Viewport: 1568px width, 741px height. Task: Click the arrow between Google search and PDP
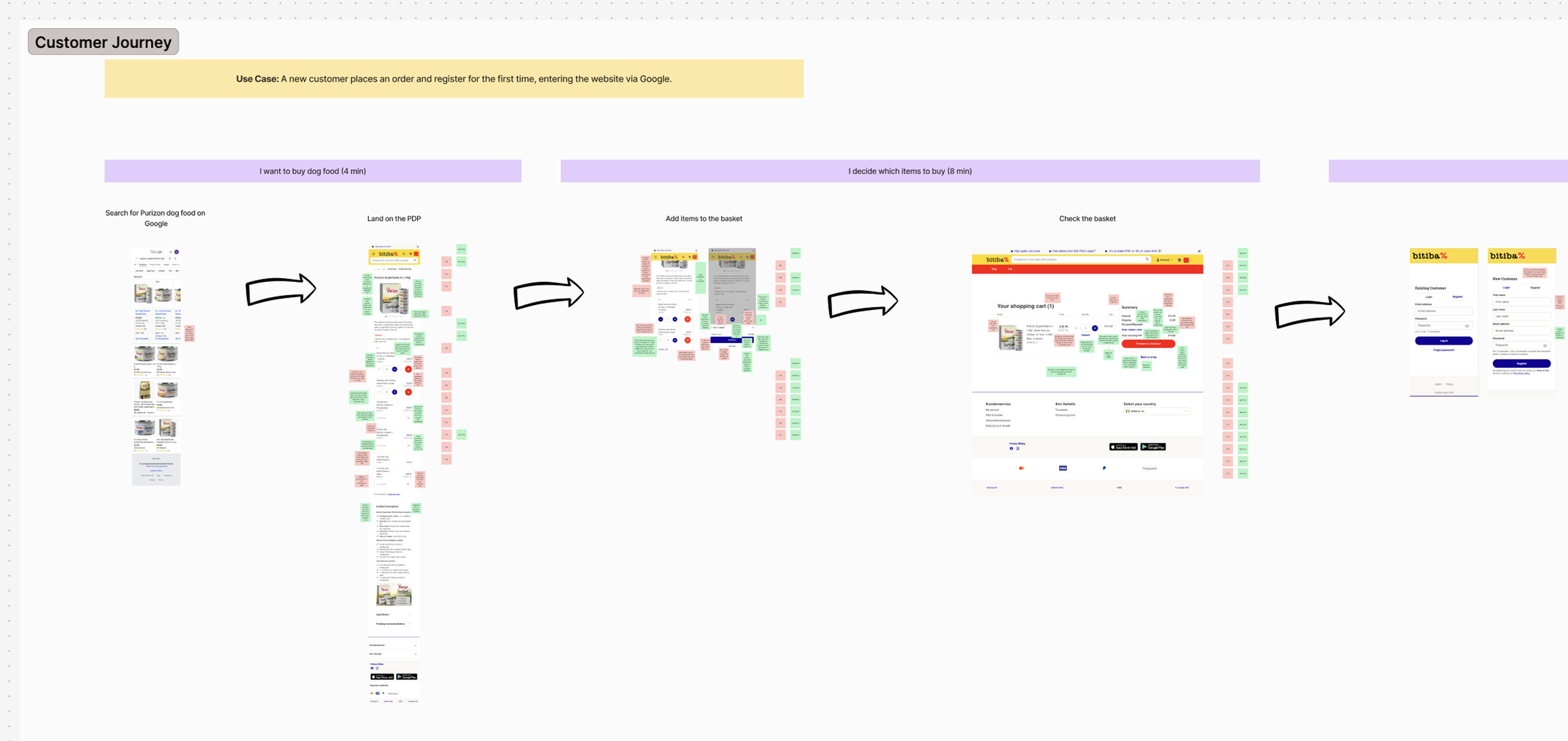(x=280, y=289)
